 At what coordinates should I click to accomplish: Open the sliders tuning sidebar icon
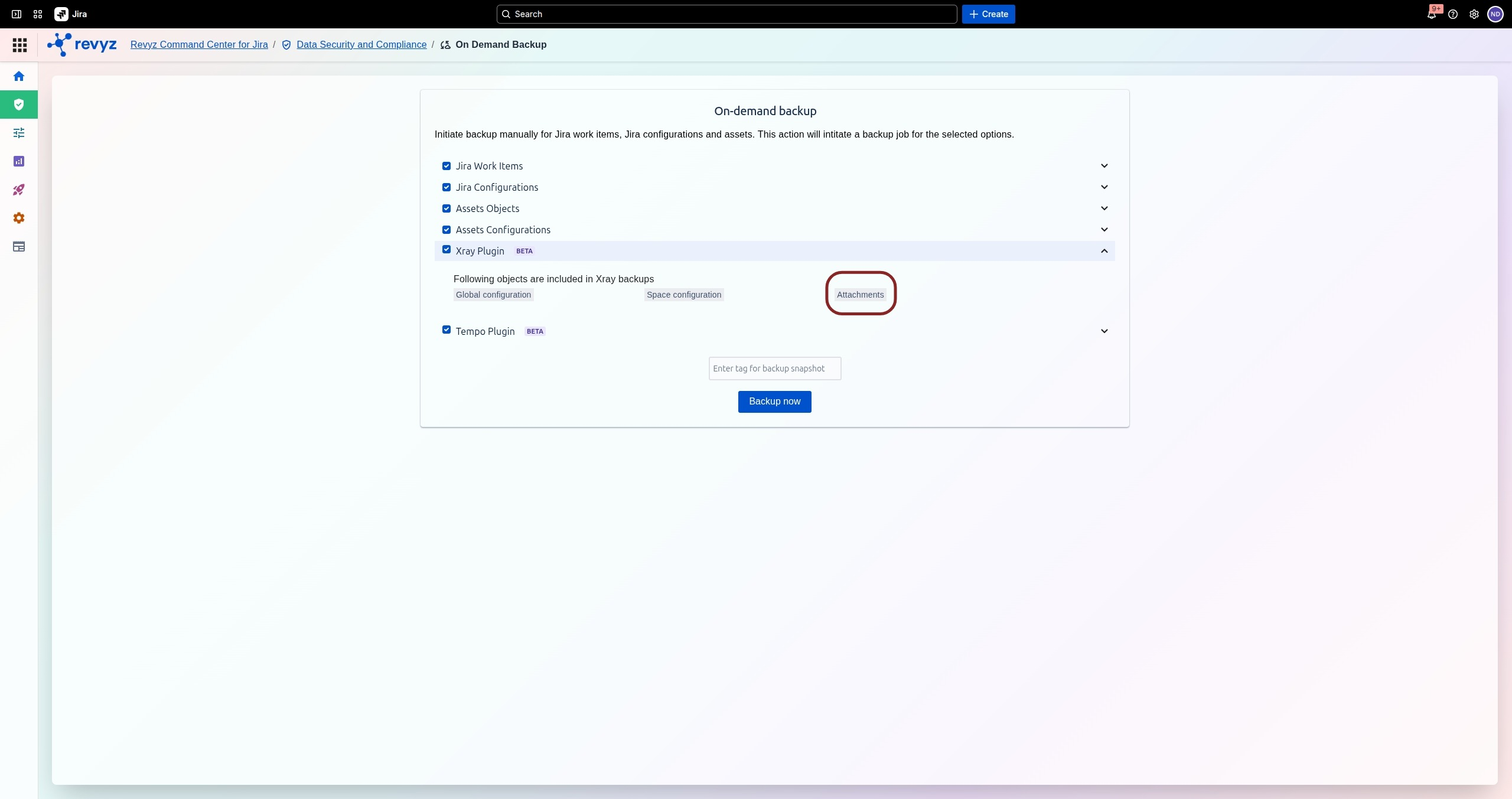click(19, 133)
